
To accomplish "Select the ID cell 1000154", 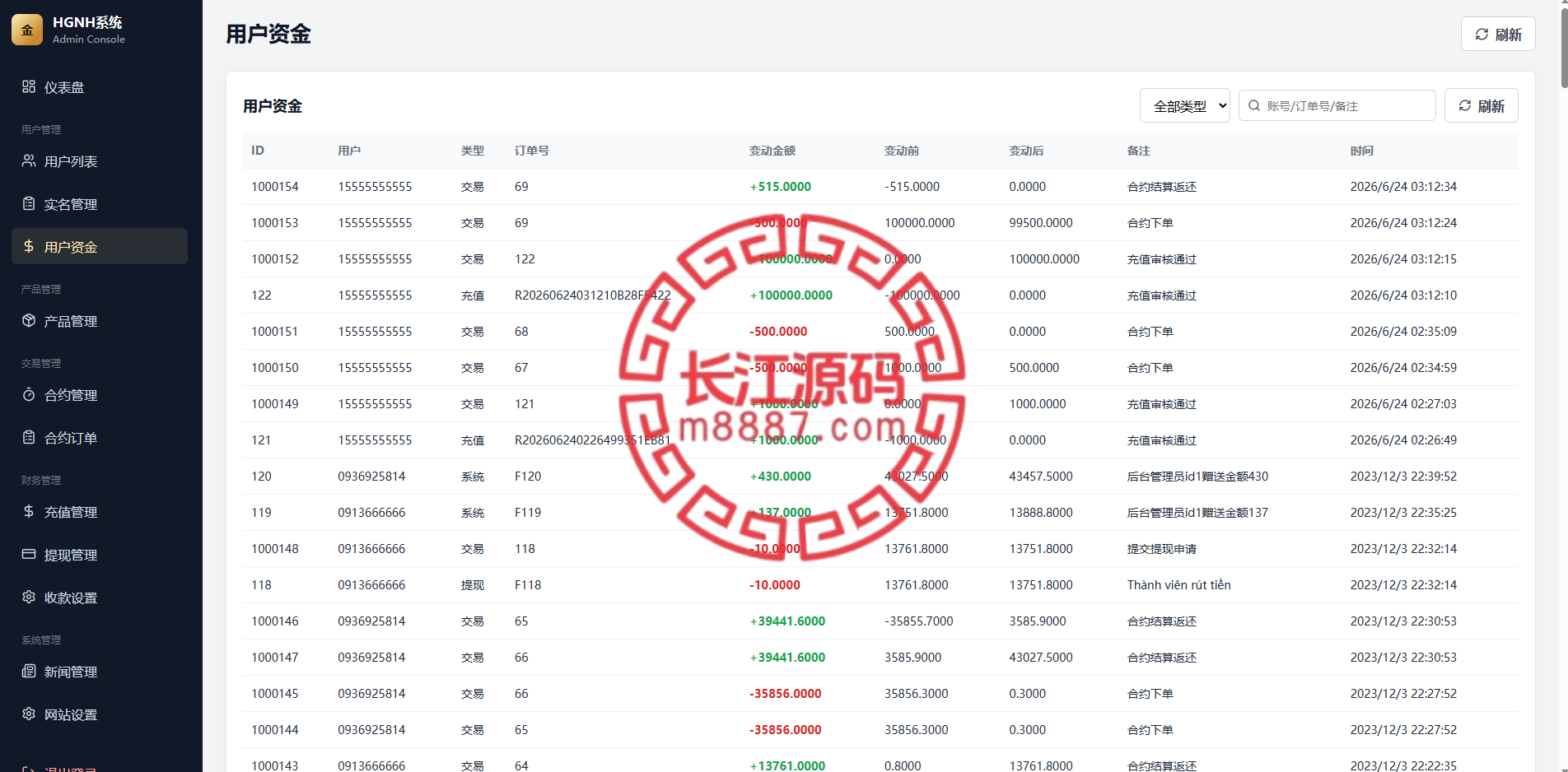I will point(275,187).
